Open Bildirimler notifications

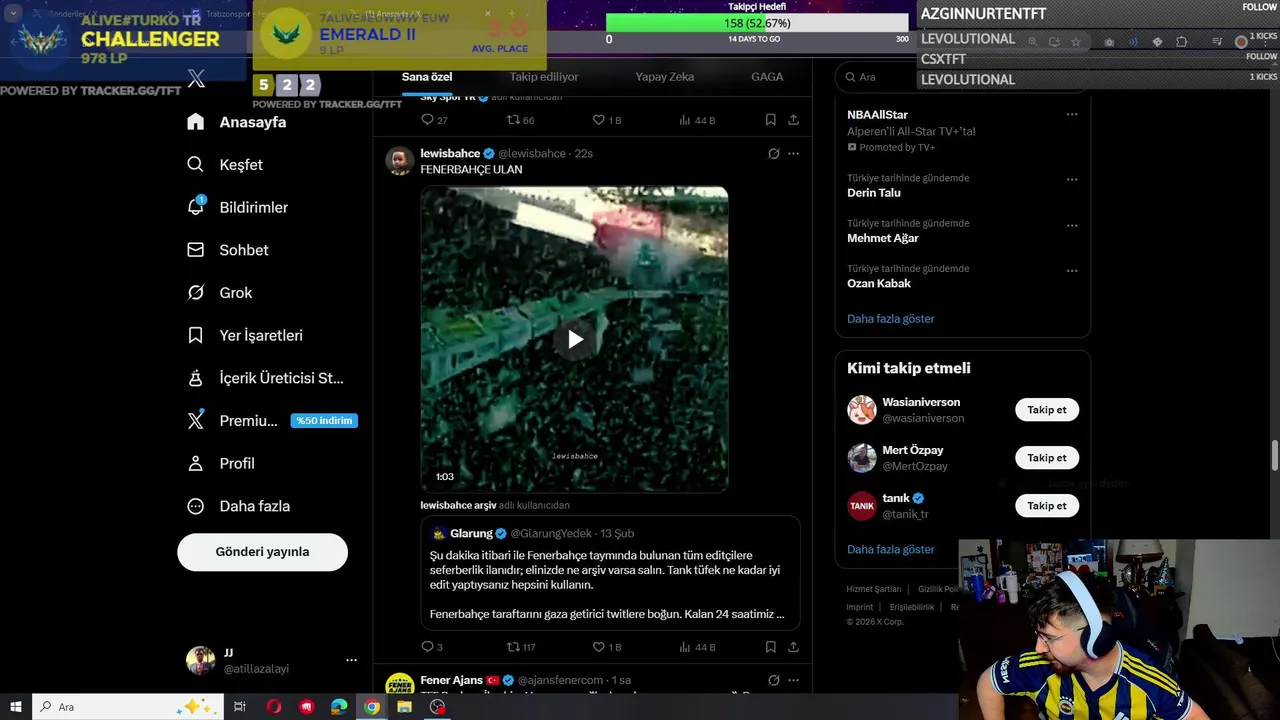pos(239,207)
